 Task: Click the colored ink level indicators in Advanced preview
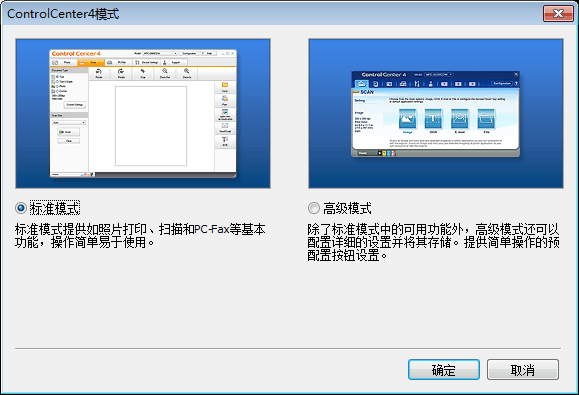387,153
